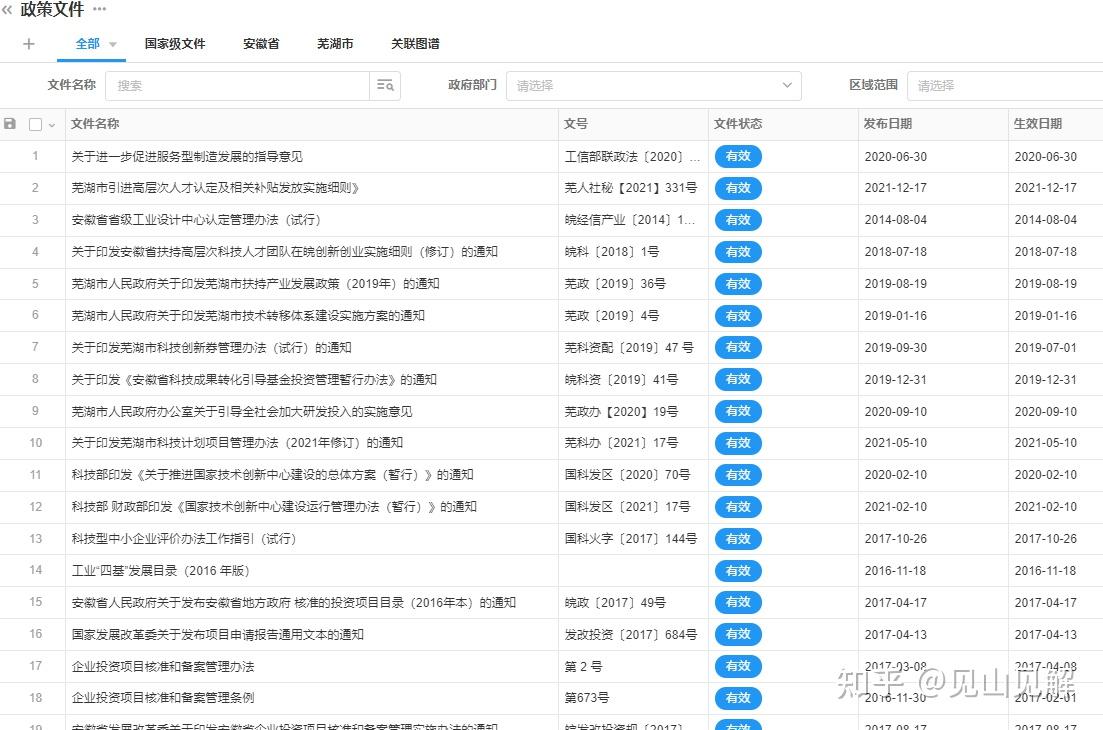
Task: Click 有效 status badge in row 1
Action: pyautogui.click(x=738, y=156)
